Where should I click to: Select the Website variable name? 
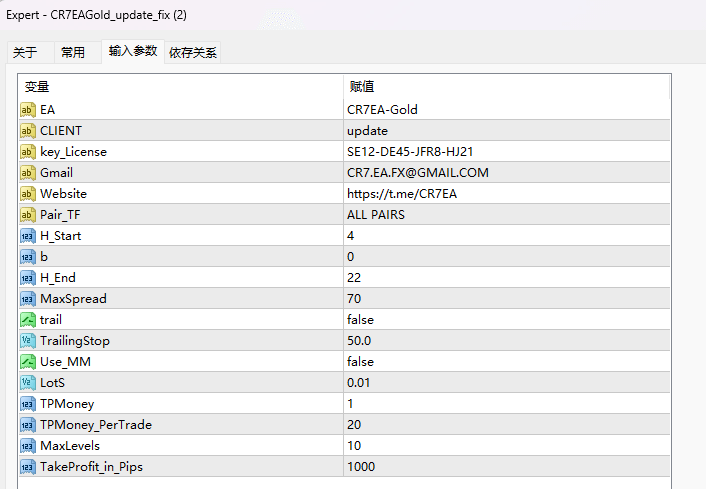coord(63,194)
